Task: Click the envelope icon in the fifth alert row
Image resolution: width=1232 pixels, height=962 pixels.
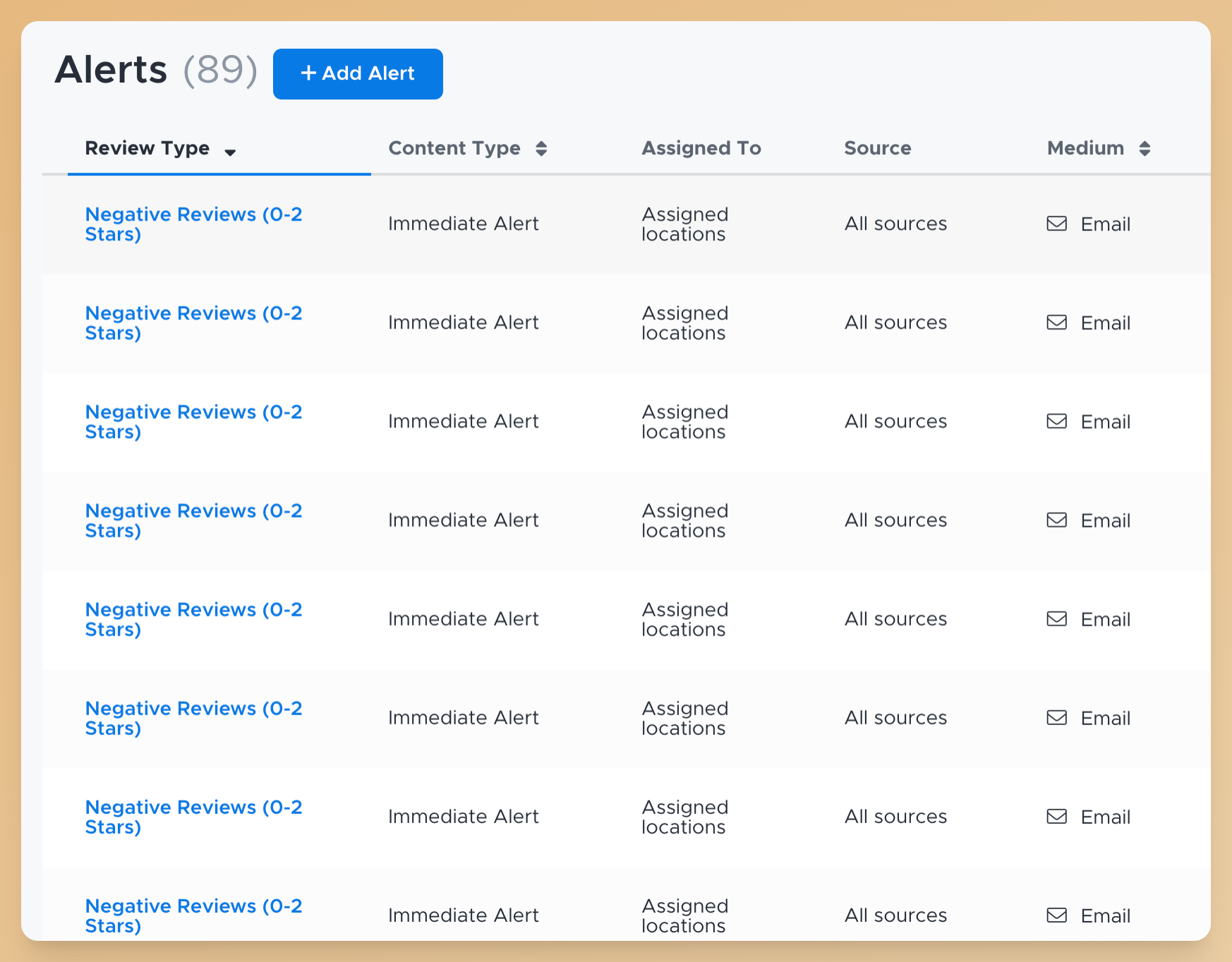Action: pyautogui.click(x=1056, y=619)
